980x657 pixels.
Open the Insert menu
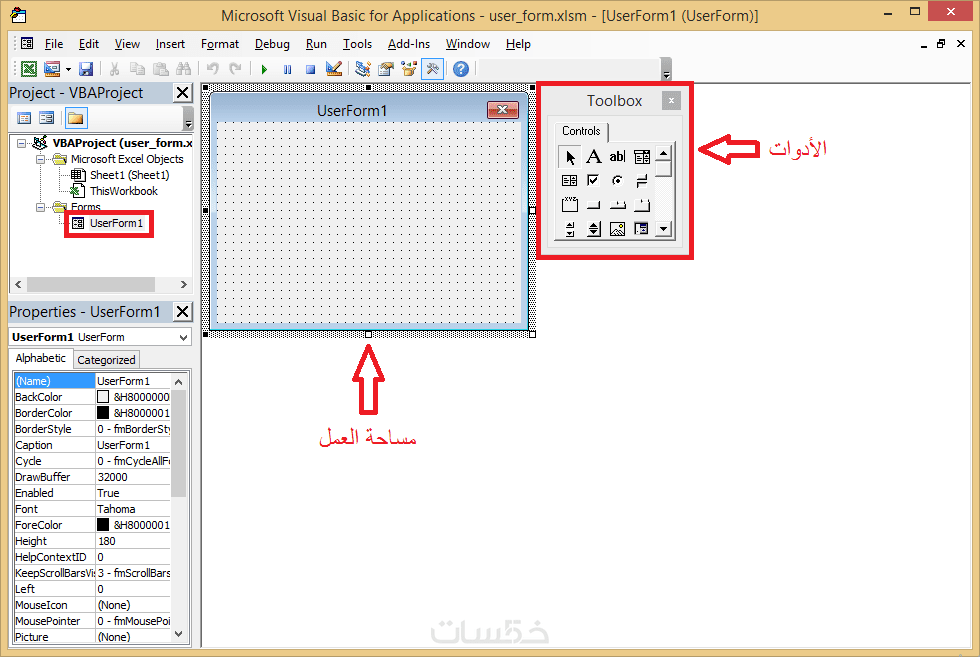point(170,44)
